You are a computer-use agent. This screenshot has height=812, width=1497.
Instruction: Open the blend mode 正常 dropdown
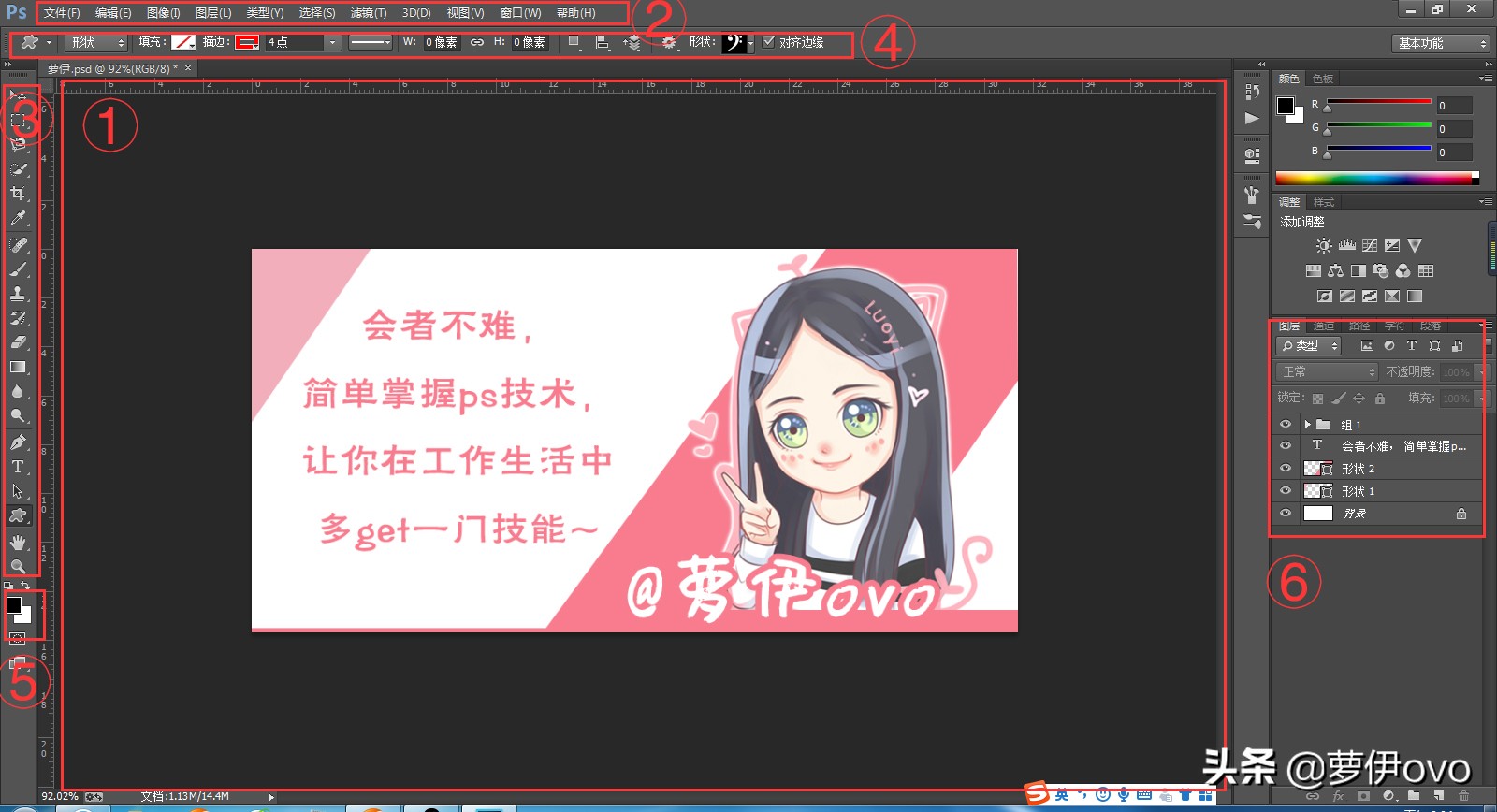coord(1327,372)
